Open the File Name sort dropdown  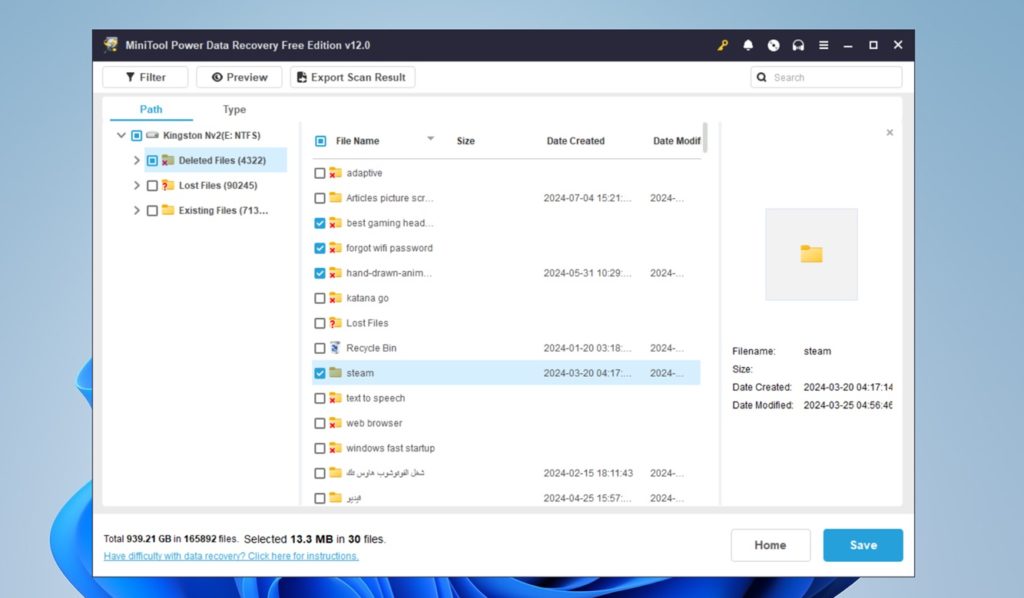coord(430,140)
